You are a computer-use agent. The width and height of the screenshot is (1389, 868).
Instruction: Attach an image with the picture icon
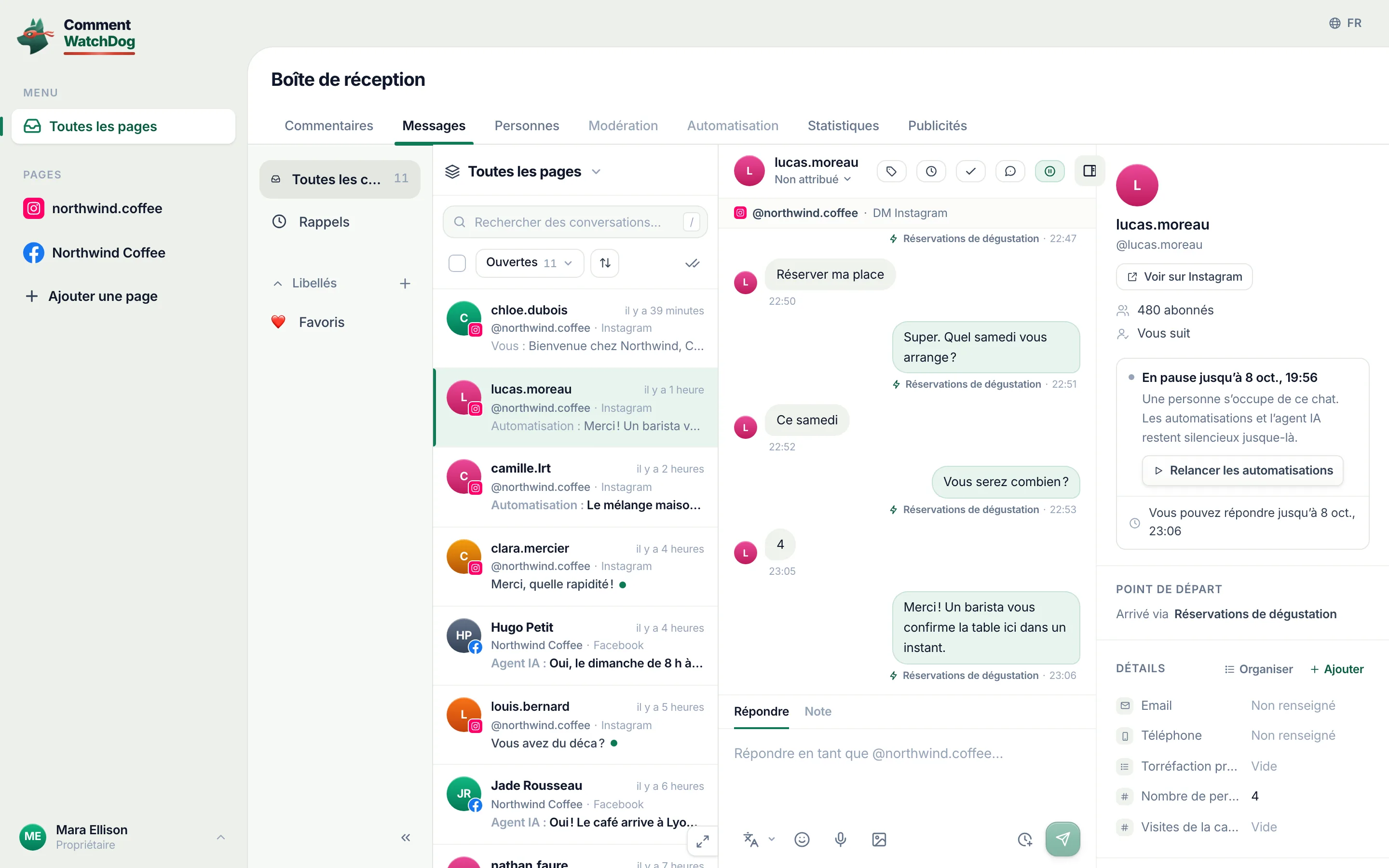point(879,839)
